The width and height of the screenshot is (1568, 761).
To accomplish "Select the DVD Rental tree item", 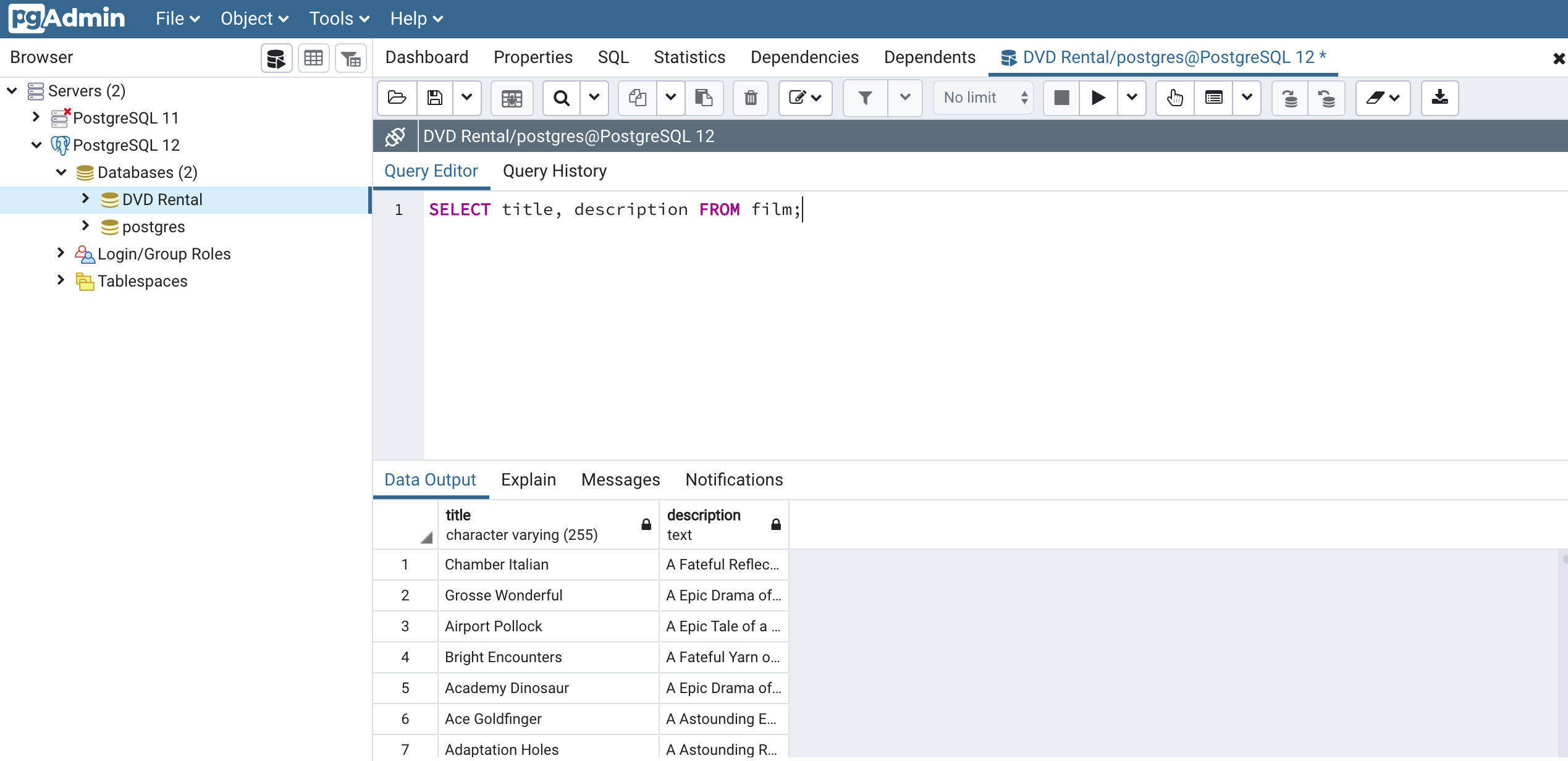I will coord(162,200).
